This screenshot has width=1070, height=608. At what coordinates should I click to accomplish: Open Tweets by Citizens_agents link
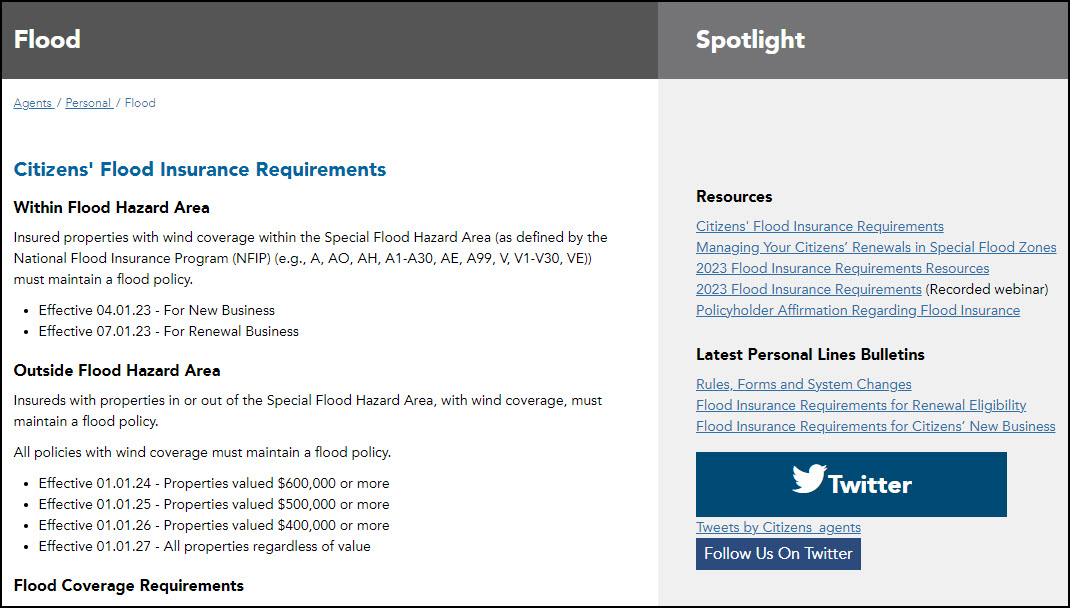(x=778, y=527)
